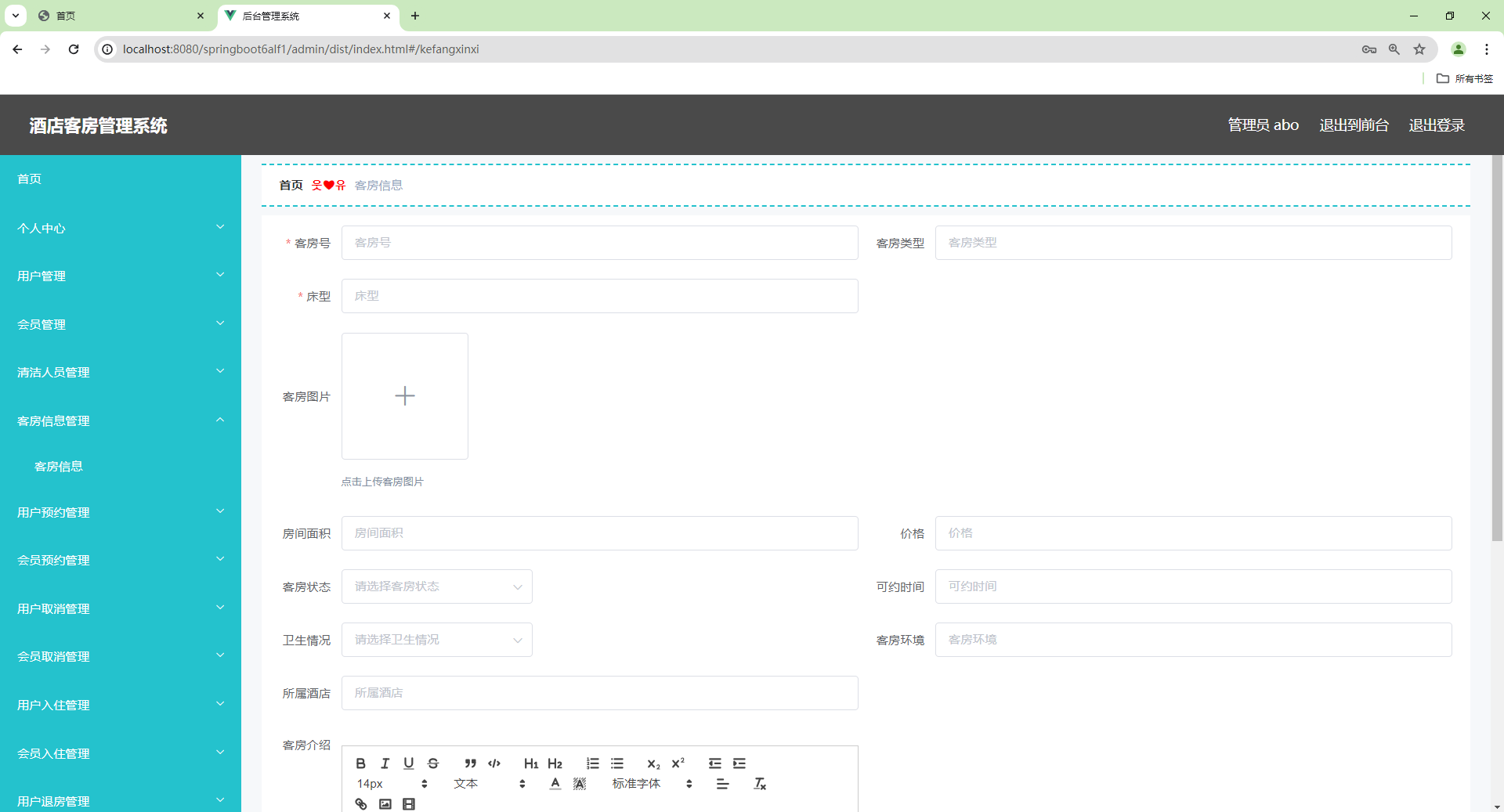Insert a video into the editor

coord(408,804)
